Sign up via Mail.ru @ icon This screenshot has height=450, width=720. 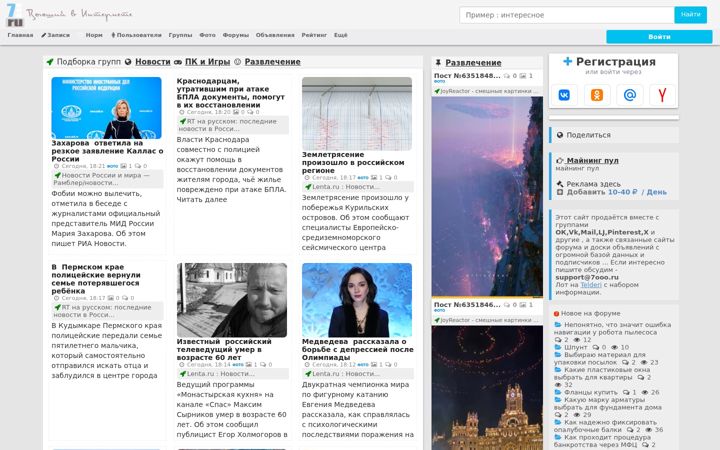[x=630, y=95]
